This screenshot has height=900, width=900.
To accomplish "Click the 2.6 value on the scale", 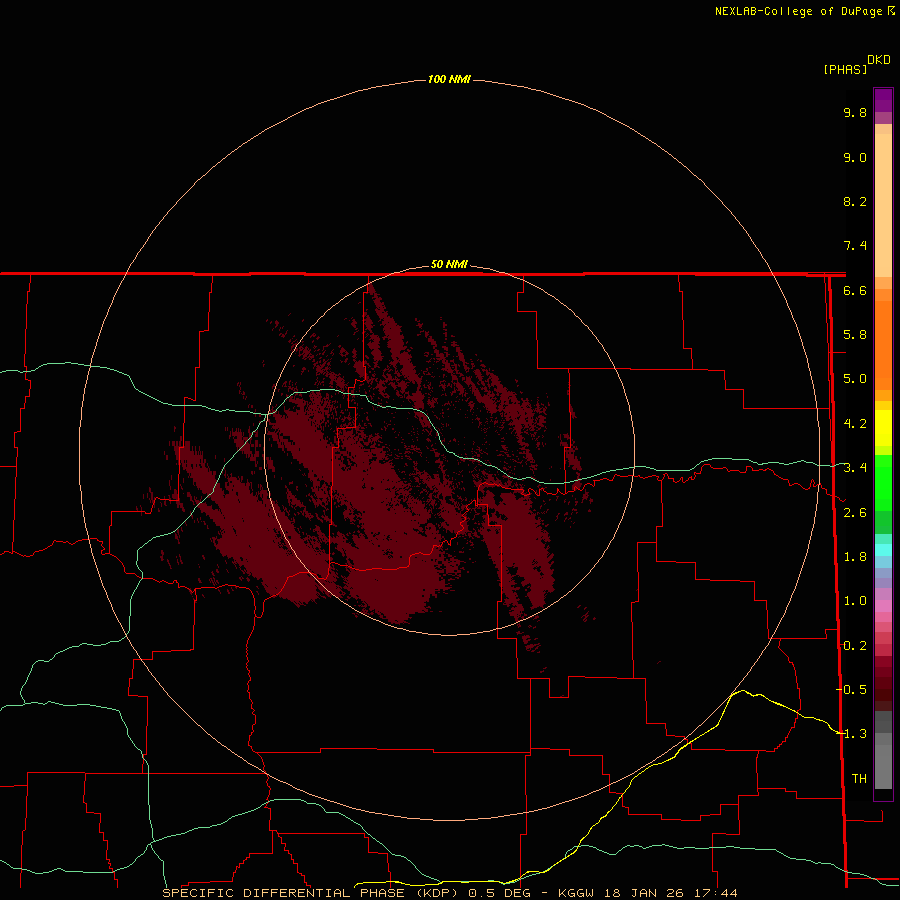I will pos(855,513).
